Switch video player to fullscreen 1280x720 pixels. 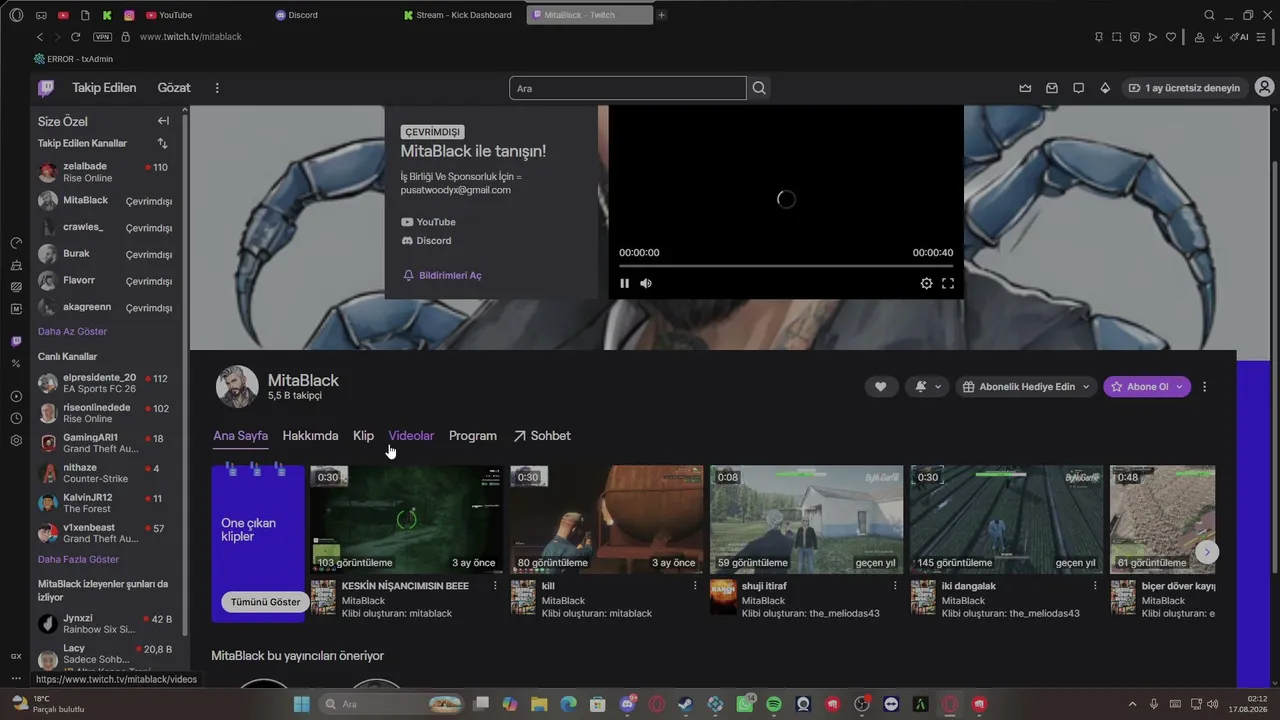click(948, 283)
